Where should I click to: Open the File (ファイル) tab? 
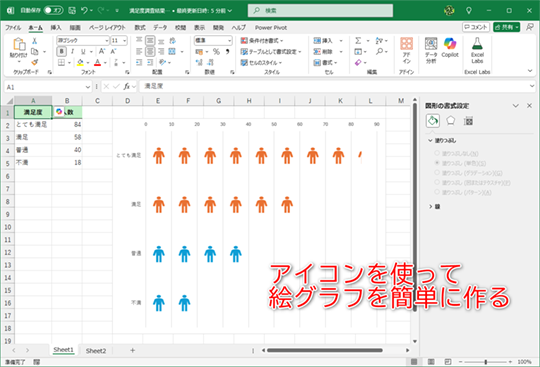click(13, 28)
